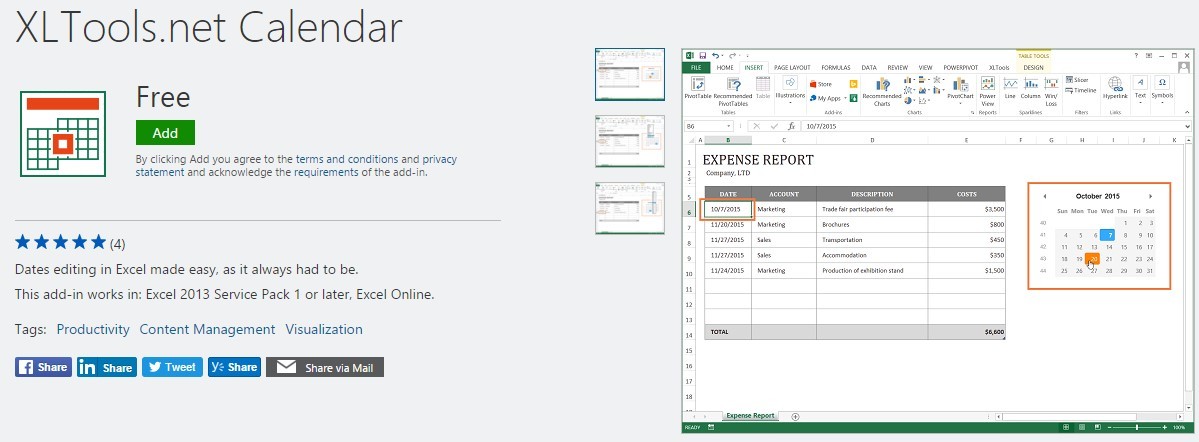Open the Office Store add-ins
Image resolution: width=1199 pixels, height=442 pixels.
pyautogui.click(x=820, y=84)
